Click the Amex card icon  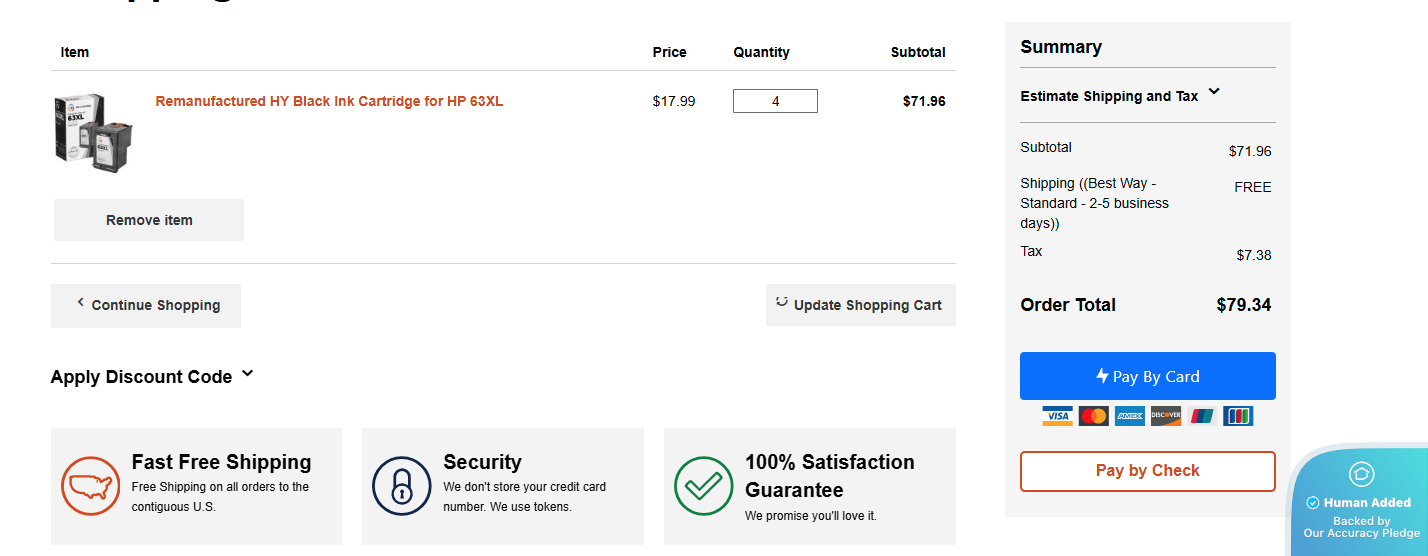tap(1130, 416)
